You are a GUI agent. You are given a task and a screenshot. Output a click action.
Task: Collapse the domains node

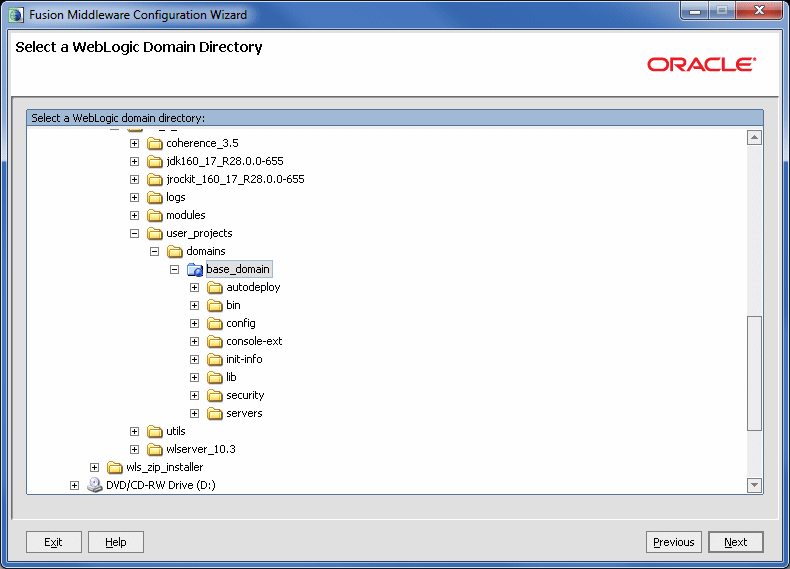[x=155, y=251]
